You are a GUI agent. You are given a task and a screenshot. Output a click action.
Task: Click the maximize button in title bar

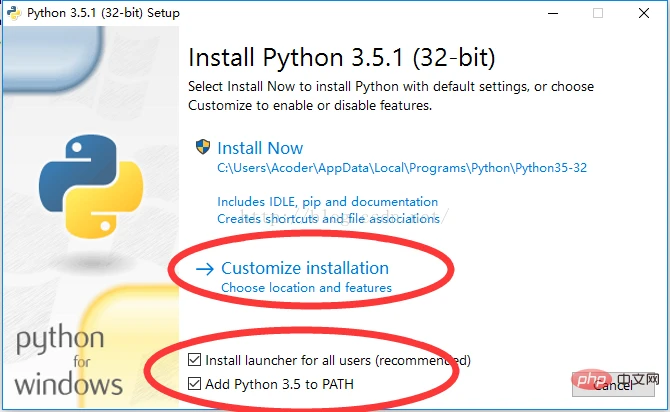point(598,14)
